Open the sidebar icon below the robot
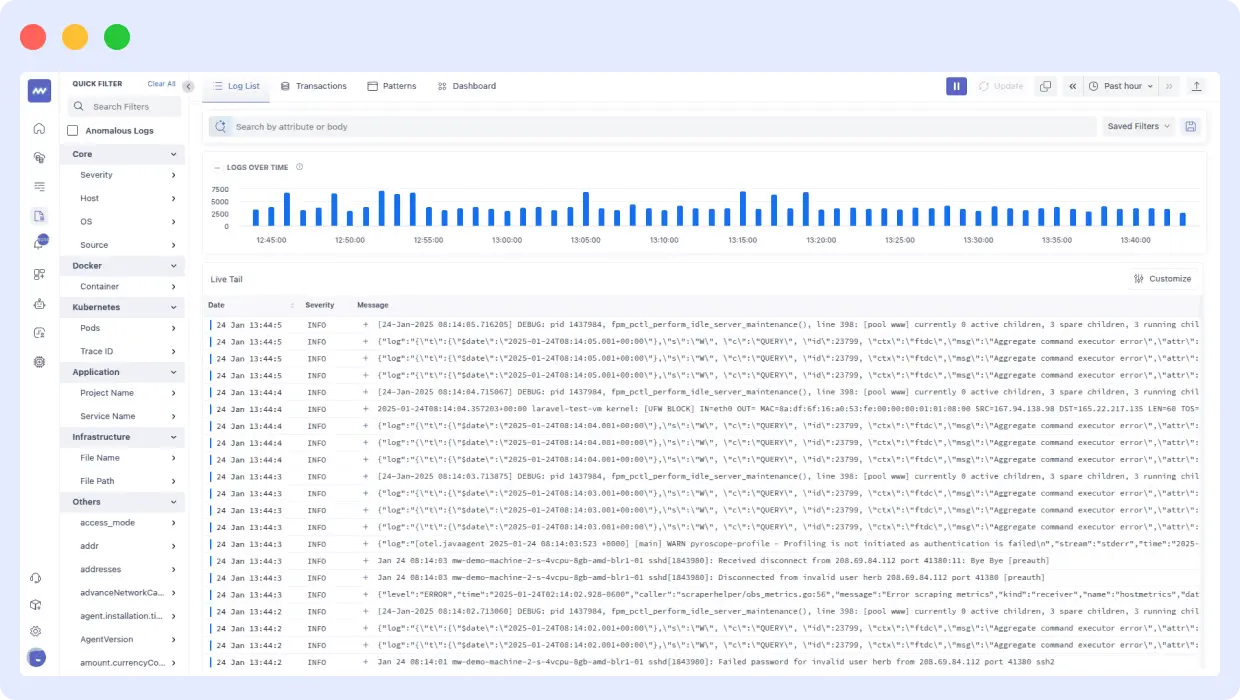 [x=39, y=332]
